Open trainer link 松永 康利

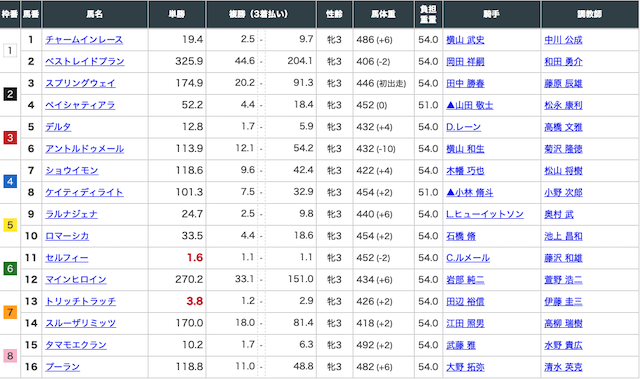pos(563,105)
